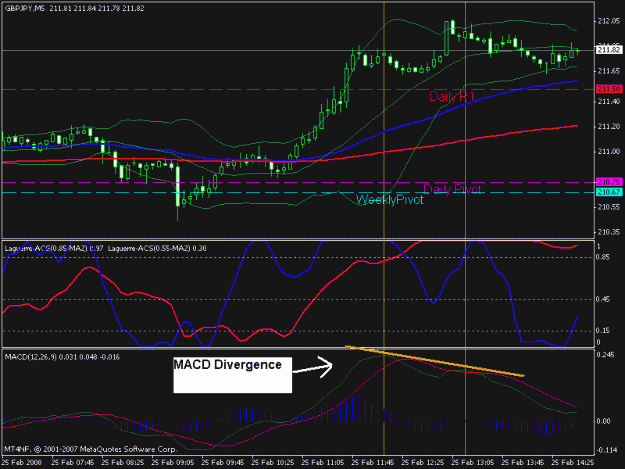This screenshot has width=625, height=469.
Task: Click the current price tag 211.82
Action: (x=609, y=50)
